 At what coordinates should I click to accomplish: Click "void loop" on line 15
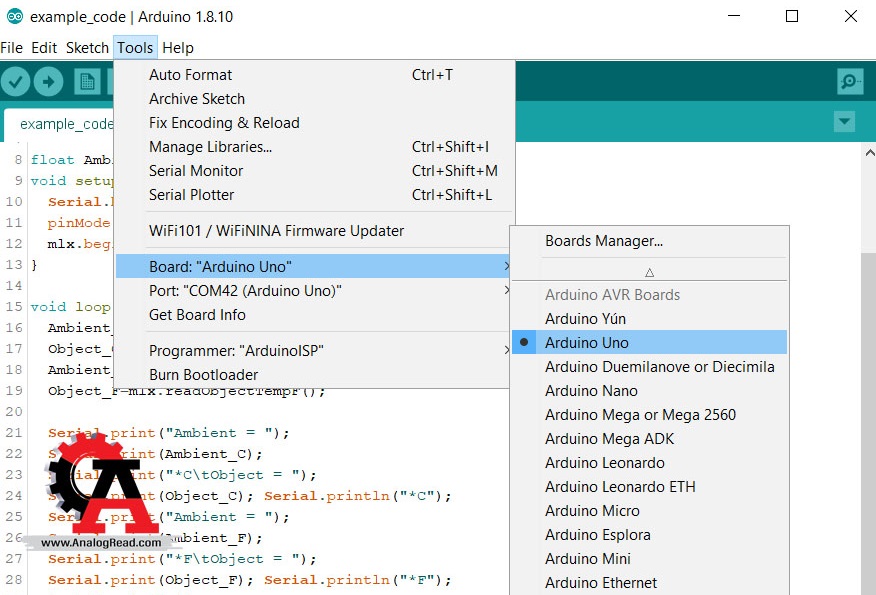(70, 307)
